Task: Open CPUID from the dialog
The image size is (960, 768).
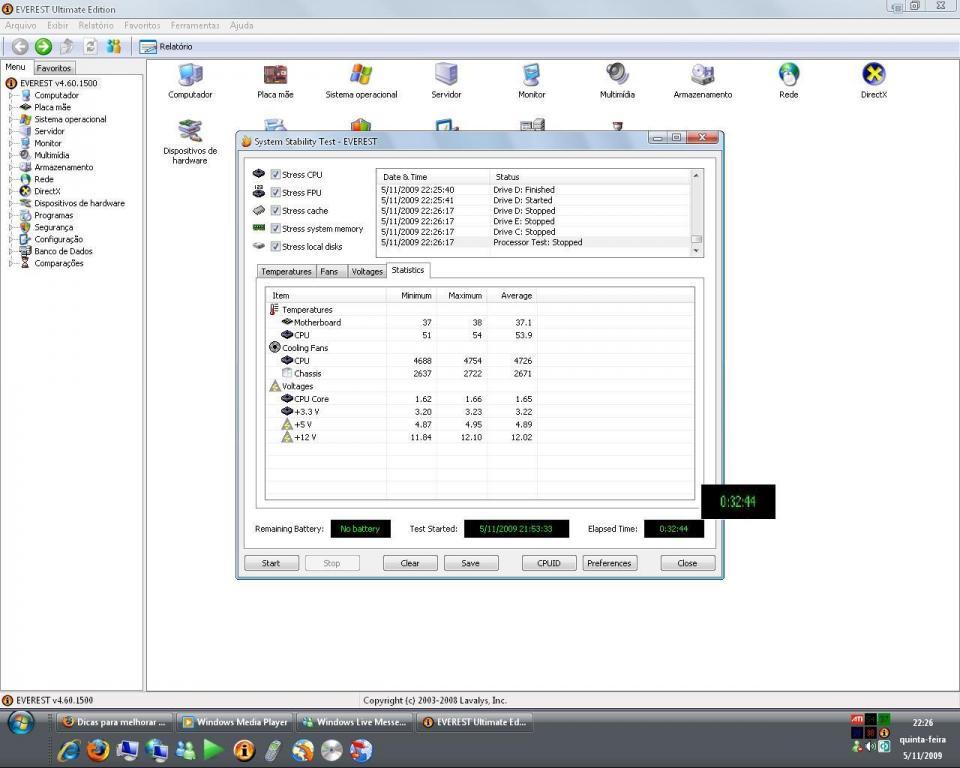Action: tap(549, 563)
